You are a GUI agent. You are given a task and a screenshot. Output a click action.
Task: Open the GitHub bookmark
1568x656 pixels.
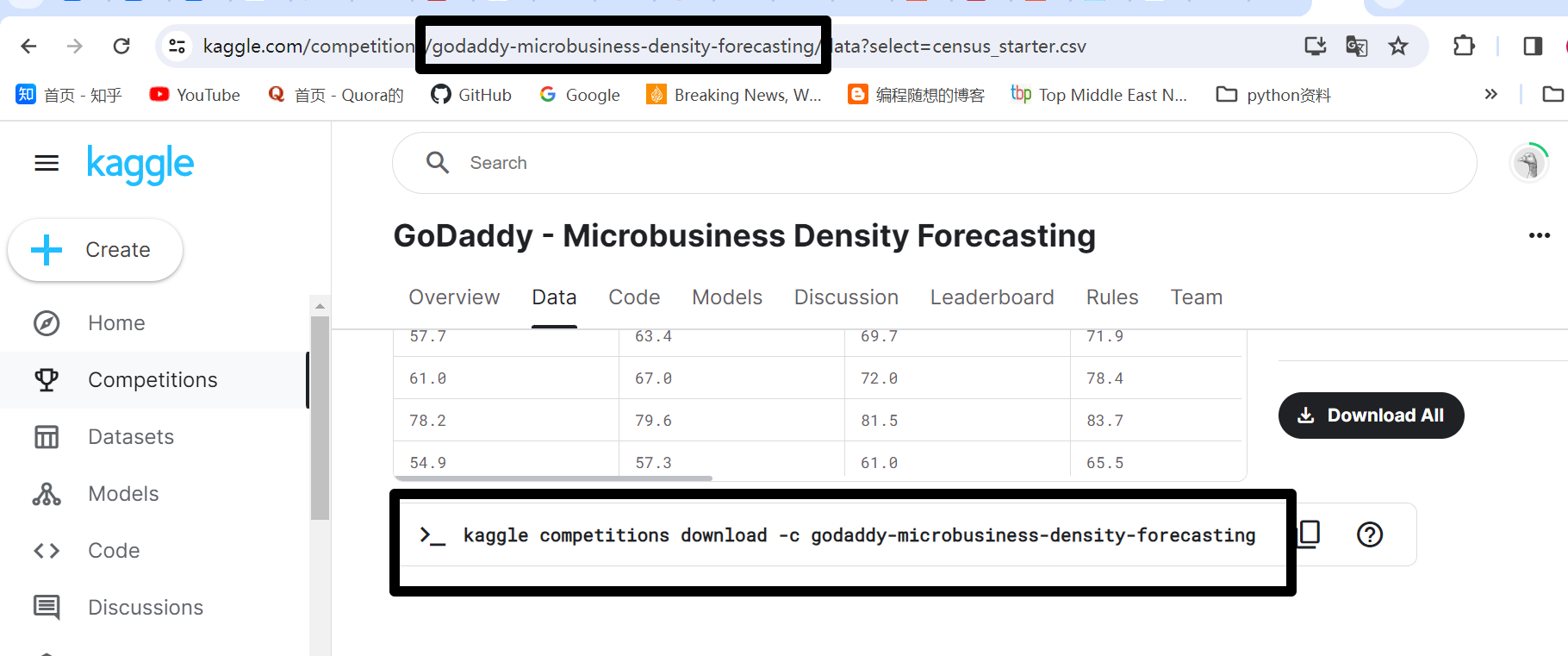click(471, 95)
